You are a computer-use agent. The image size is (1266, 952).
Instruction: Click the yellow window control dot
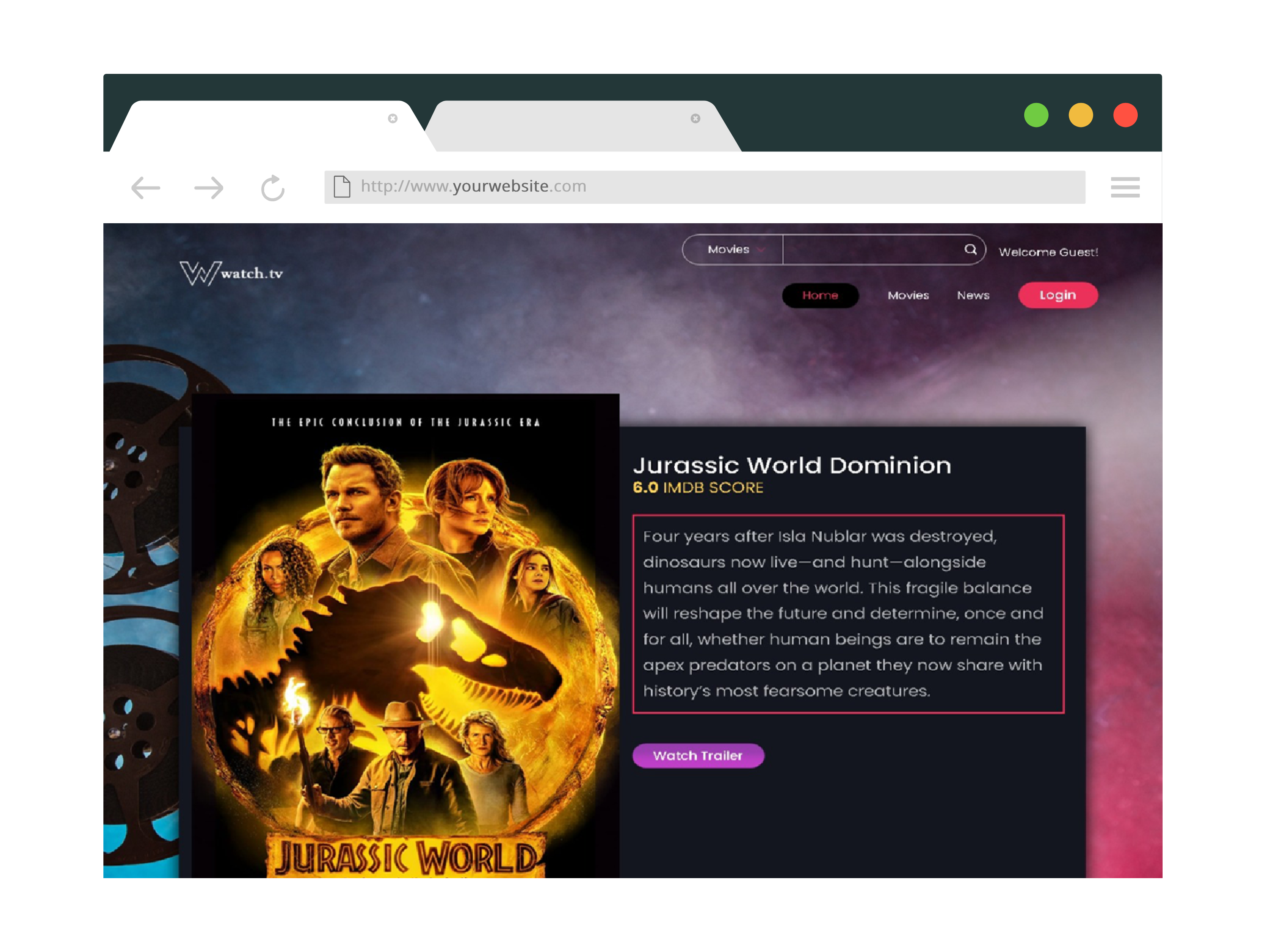[x=1081, y=115]
